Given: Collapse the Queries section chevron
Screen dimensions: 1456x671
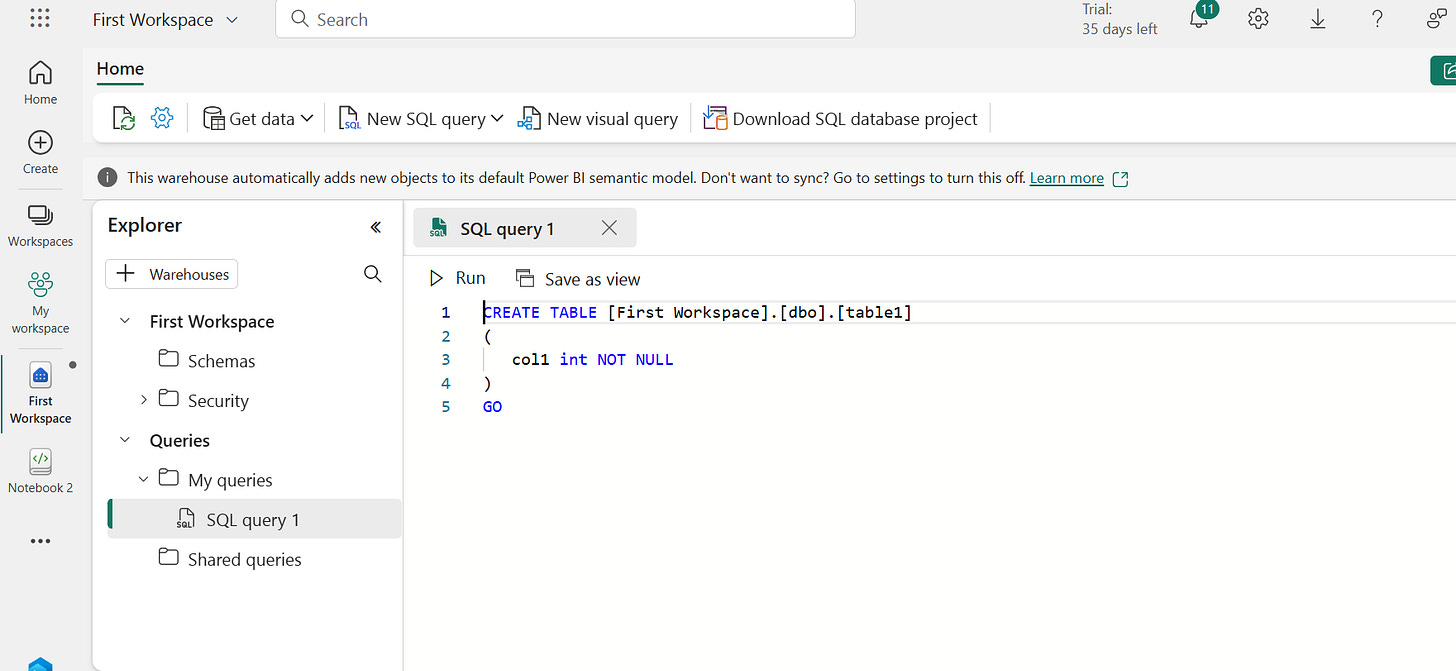Looking at the screenshot, I should [x=125, y=440].
